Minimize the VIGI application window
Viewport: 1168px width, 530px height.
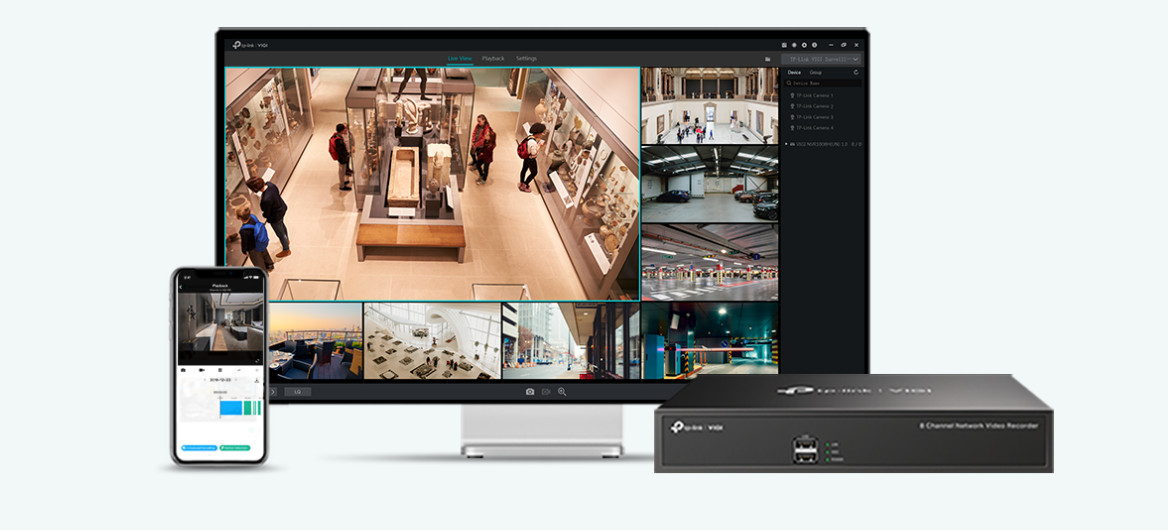831,45
